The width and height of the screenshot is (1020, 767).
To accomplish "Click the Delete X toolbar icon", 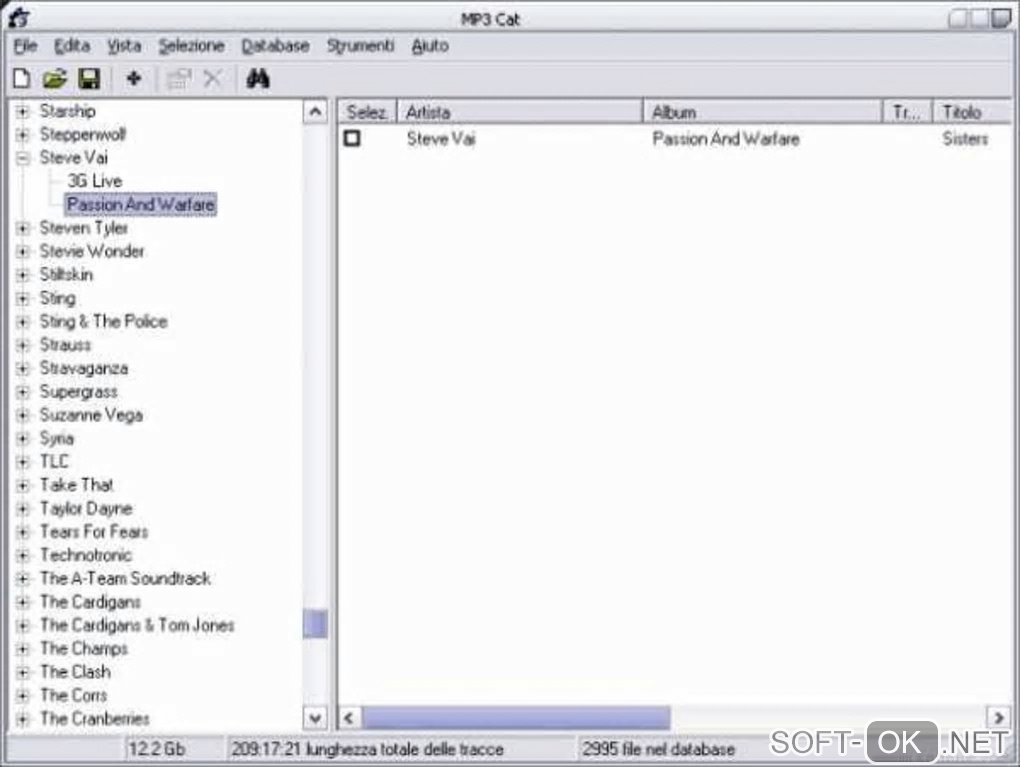I will (213, 79).
